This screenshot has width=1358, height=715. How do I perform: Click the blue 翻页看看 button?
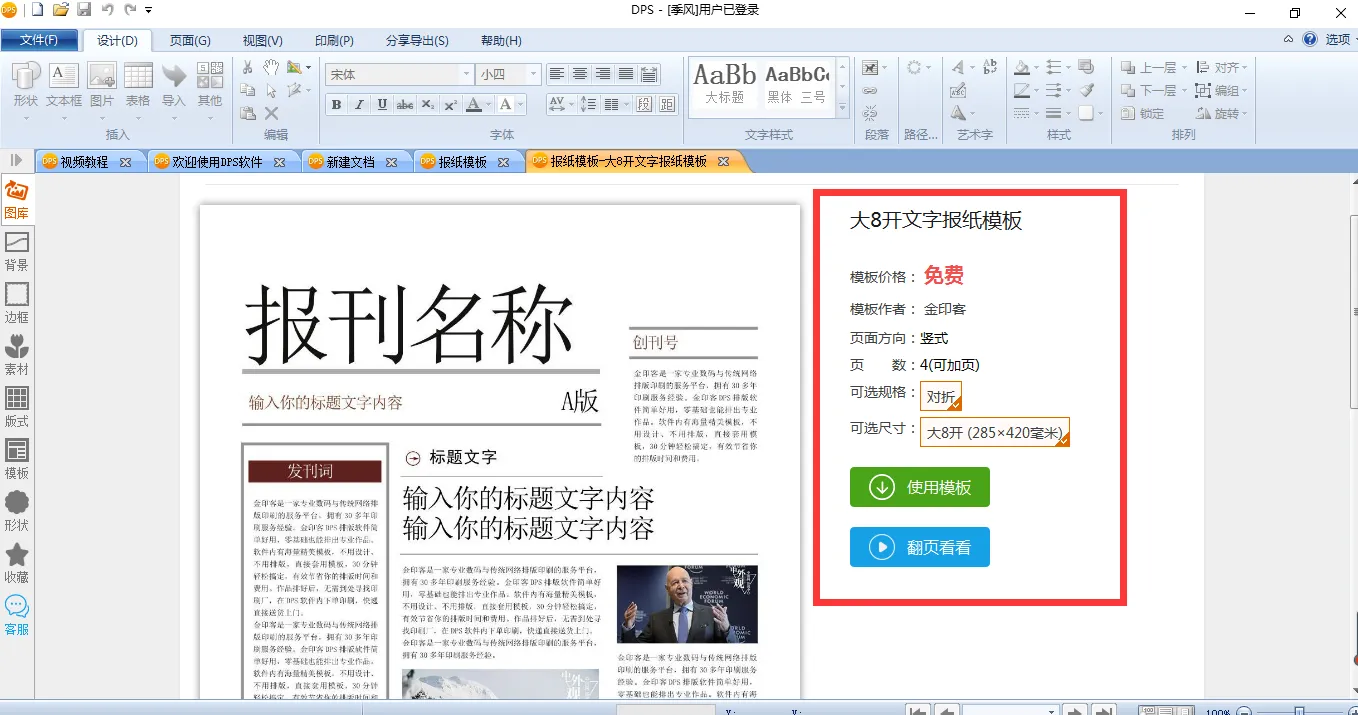[919, 547]
